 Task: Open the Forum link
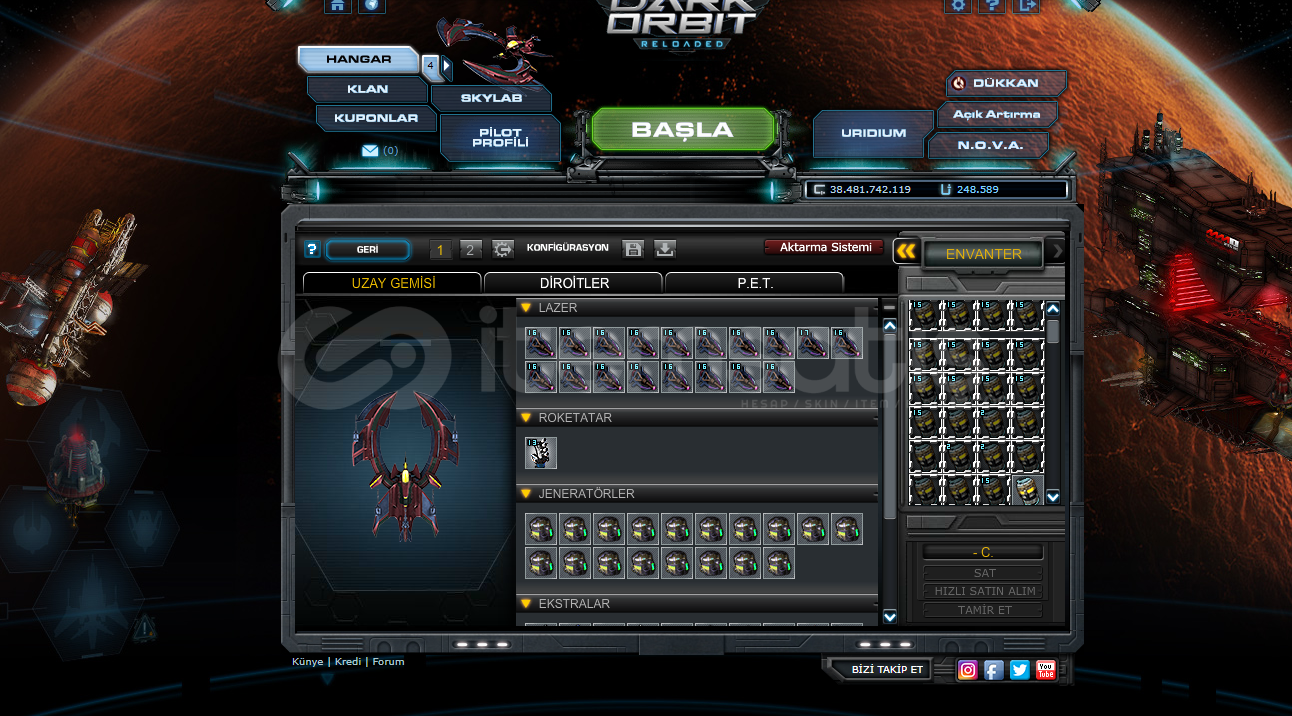coord(388,662)
